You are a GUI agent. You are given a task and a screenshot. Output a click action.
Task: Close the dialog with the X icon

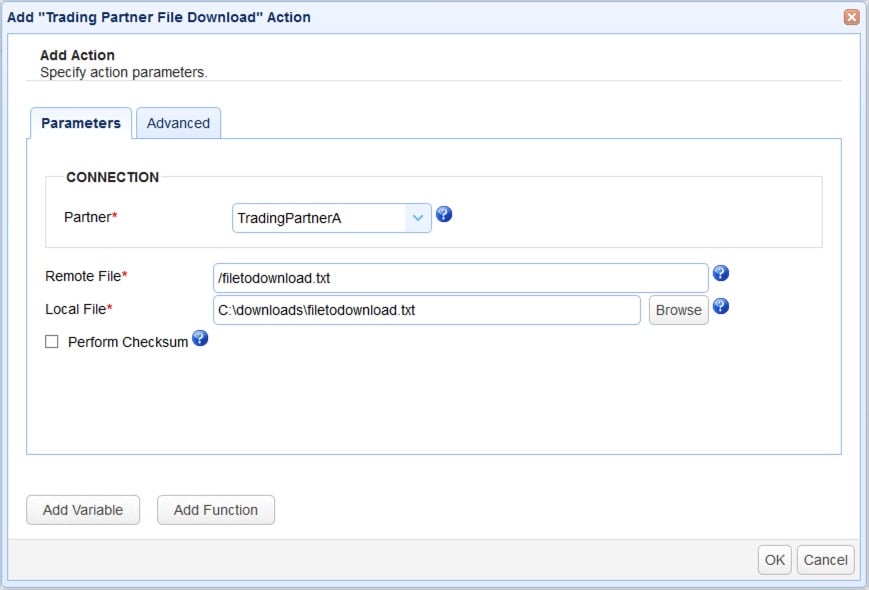[851, 17]
